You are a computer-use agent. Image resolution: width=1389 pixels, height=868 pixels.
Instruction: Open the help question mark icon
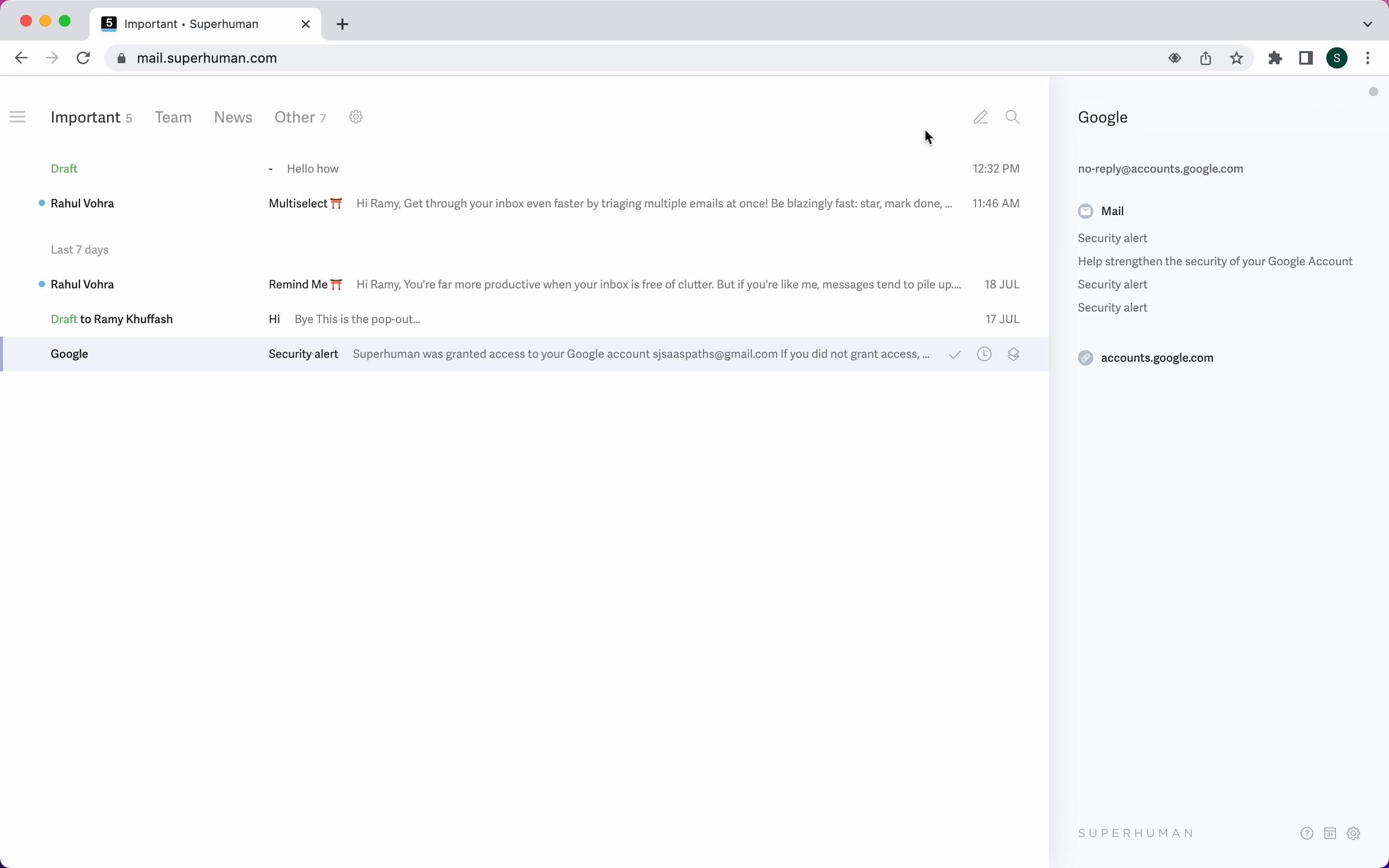pos(1307,834)
